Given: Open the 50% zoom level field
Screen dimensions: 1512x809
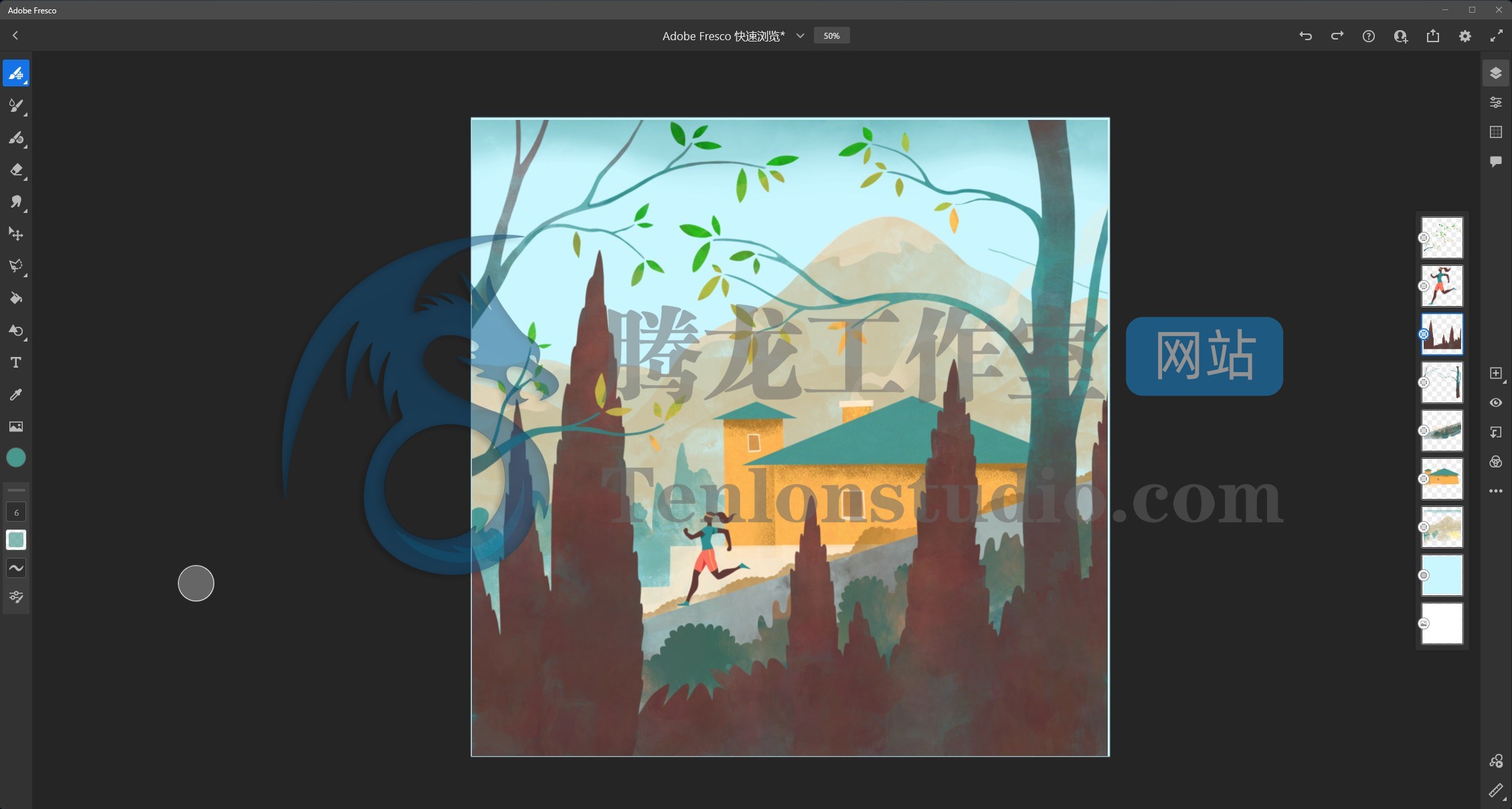Looking at the screenshot, I should coord(831,35).
